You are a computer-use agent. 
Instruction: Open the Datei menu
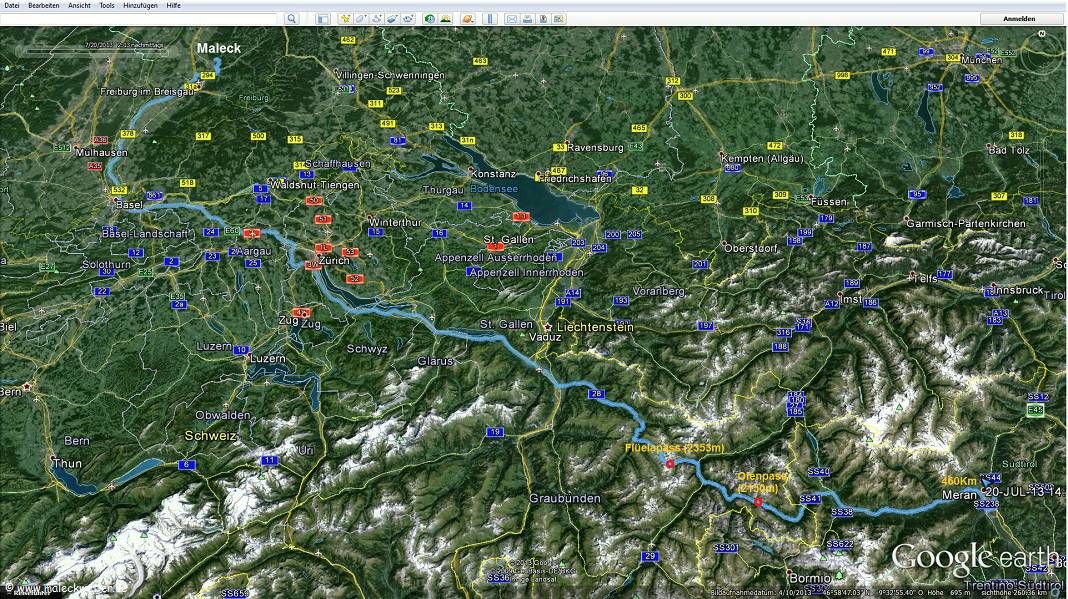(x=12, y=5)
